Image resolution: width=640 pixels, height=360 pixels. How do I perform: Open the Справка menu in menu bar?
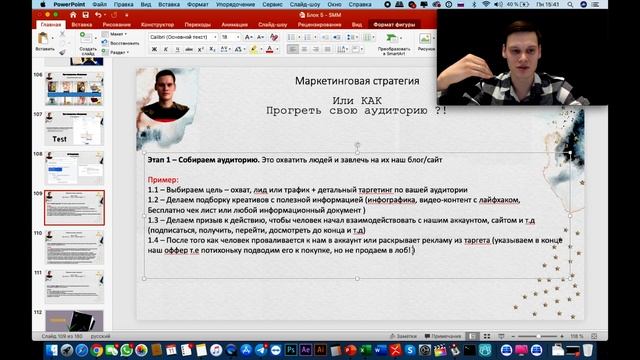coord(360,4)
